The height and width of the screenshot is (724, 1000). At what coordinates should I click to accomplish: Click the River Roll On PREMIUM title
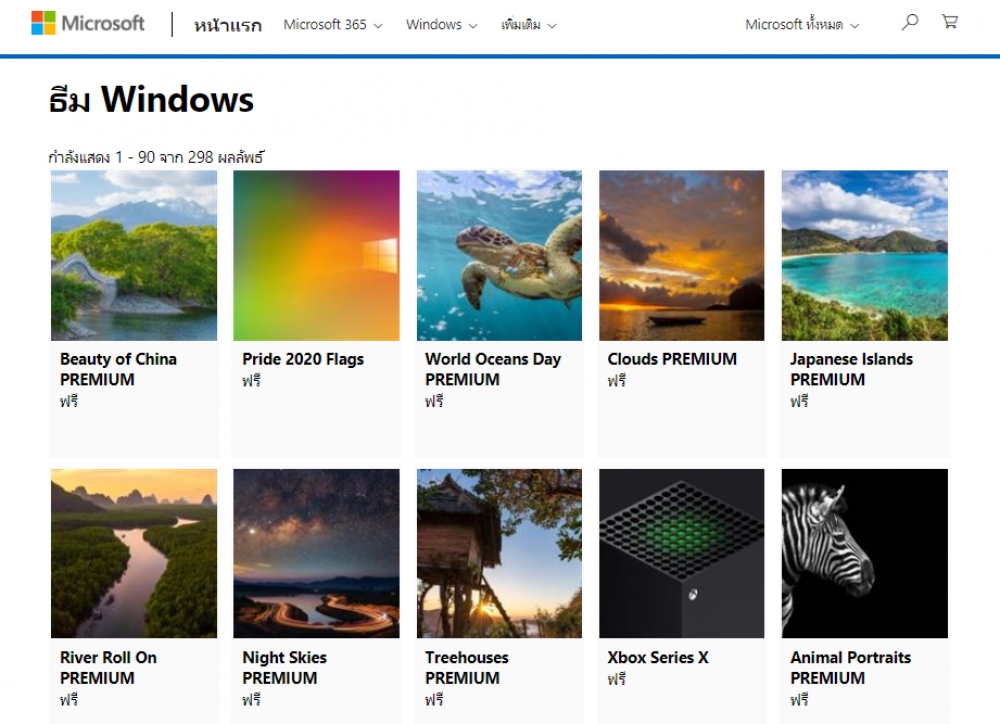[x=108, y=668]
